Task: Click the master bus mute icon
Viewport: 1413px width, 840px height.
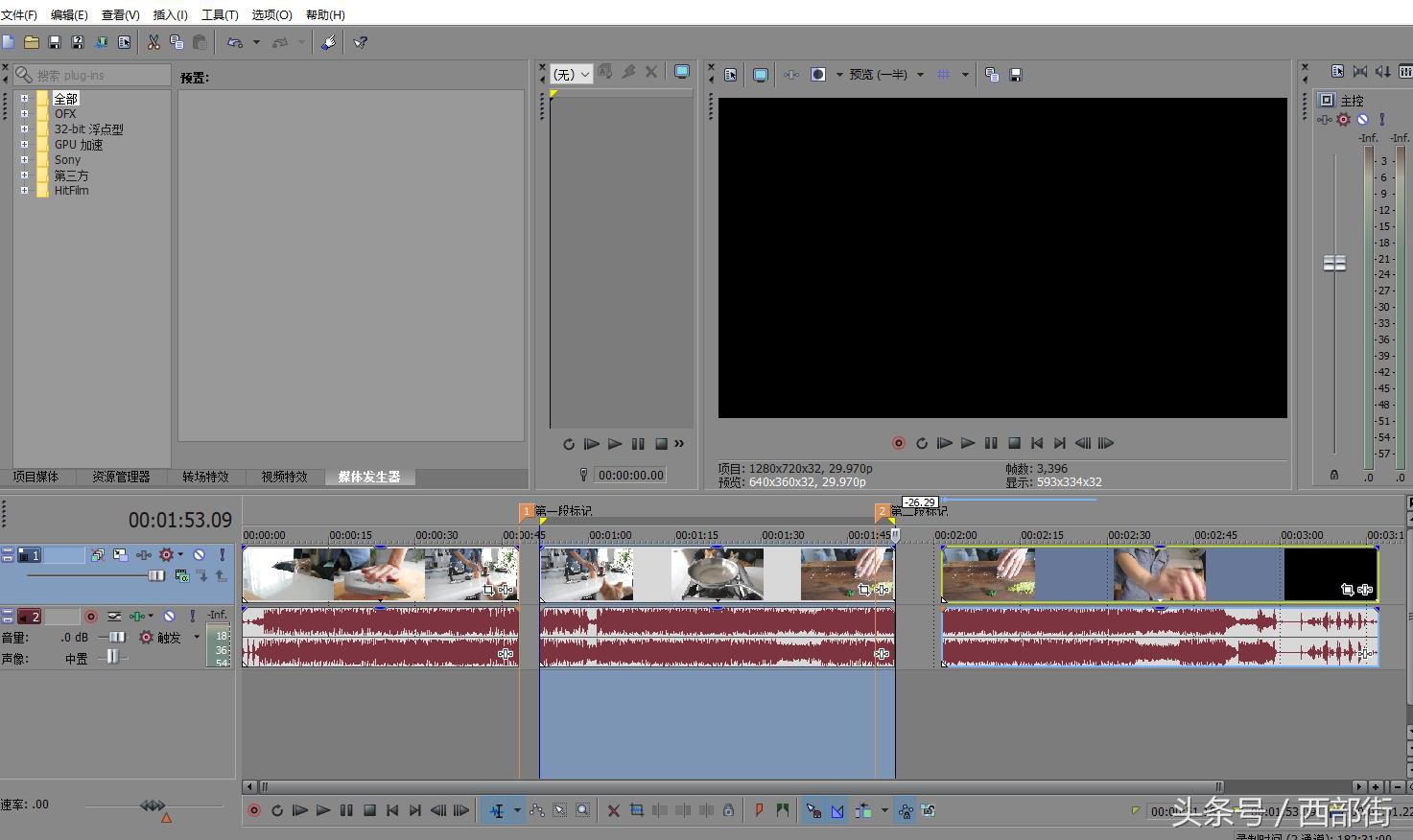Action: click(x=1362, y=120)
